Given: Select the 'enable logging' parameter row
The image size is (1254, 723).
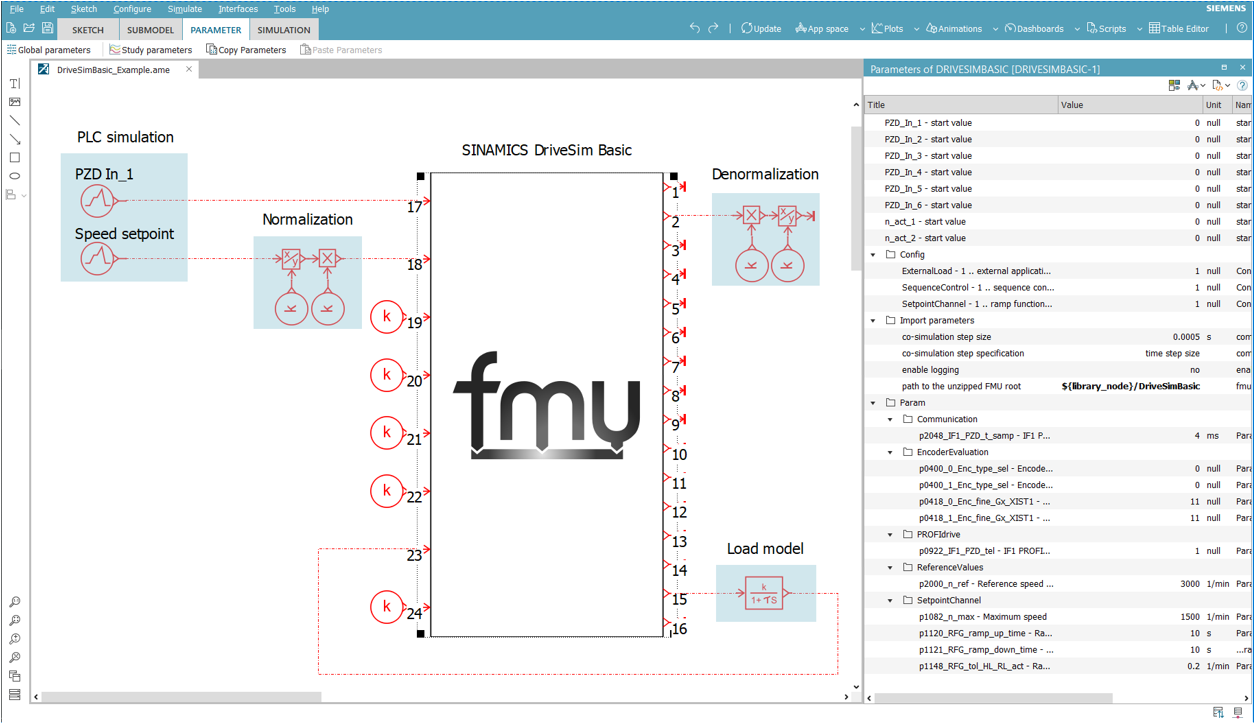Looking at the screenshot, I should pos(1059,370).
